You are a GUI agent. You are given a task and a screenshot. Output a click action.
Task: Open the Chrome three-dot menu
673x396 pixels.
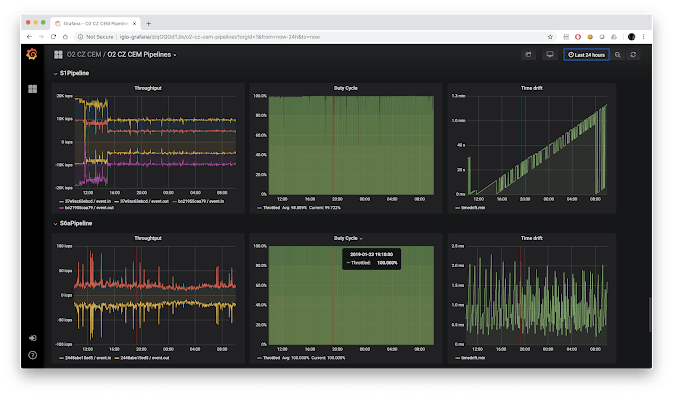[643, 37]
